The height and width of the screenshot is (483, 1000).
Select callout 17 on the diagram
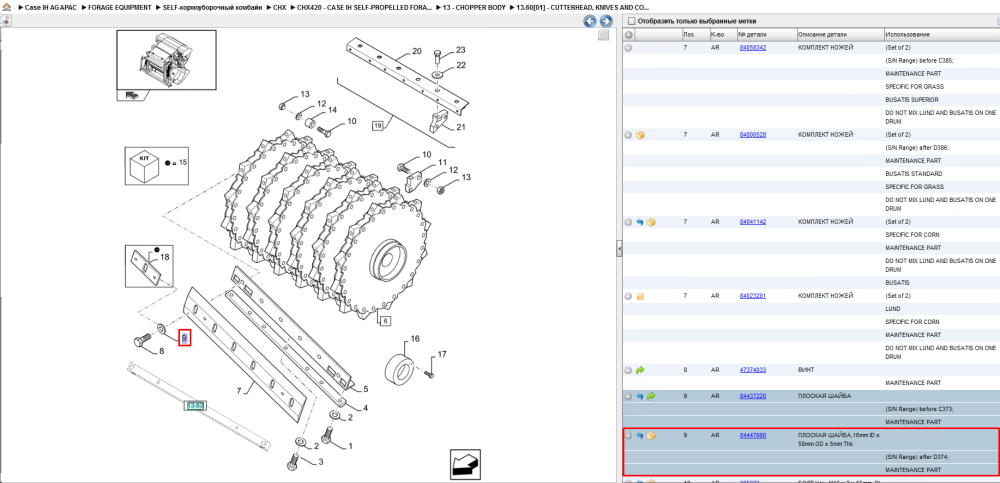(x=442, y=354)
